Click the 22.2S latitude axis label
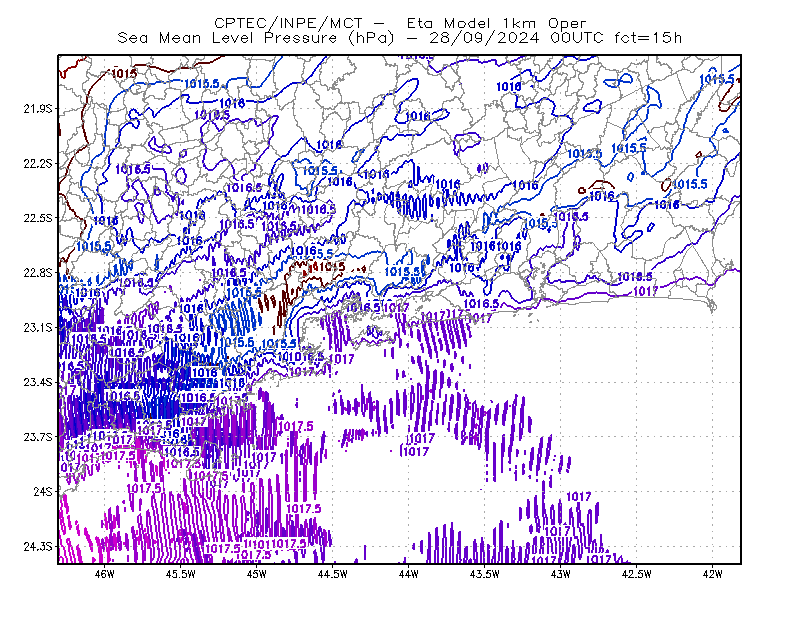800x618 pixels. click(38, 163)
